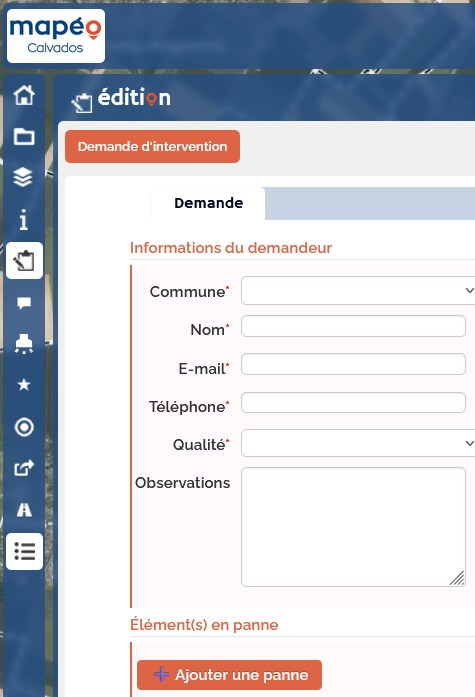
Task: Toggle the bulleted list icon
Action: tap(24, 551)
